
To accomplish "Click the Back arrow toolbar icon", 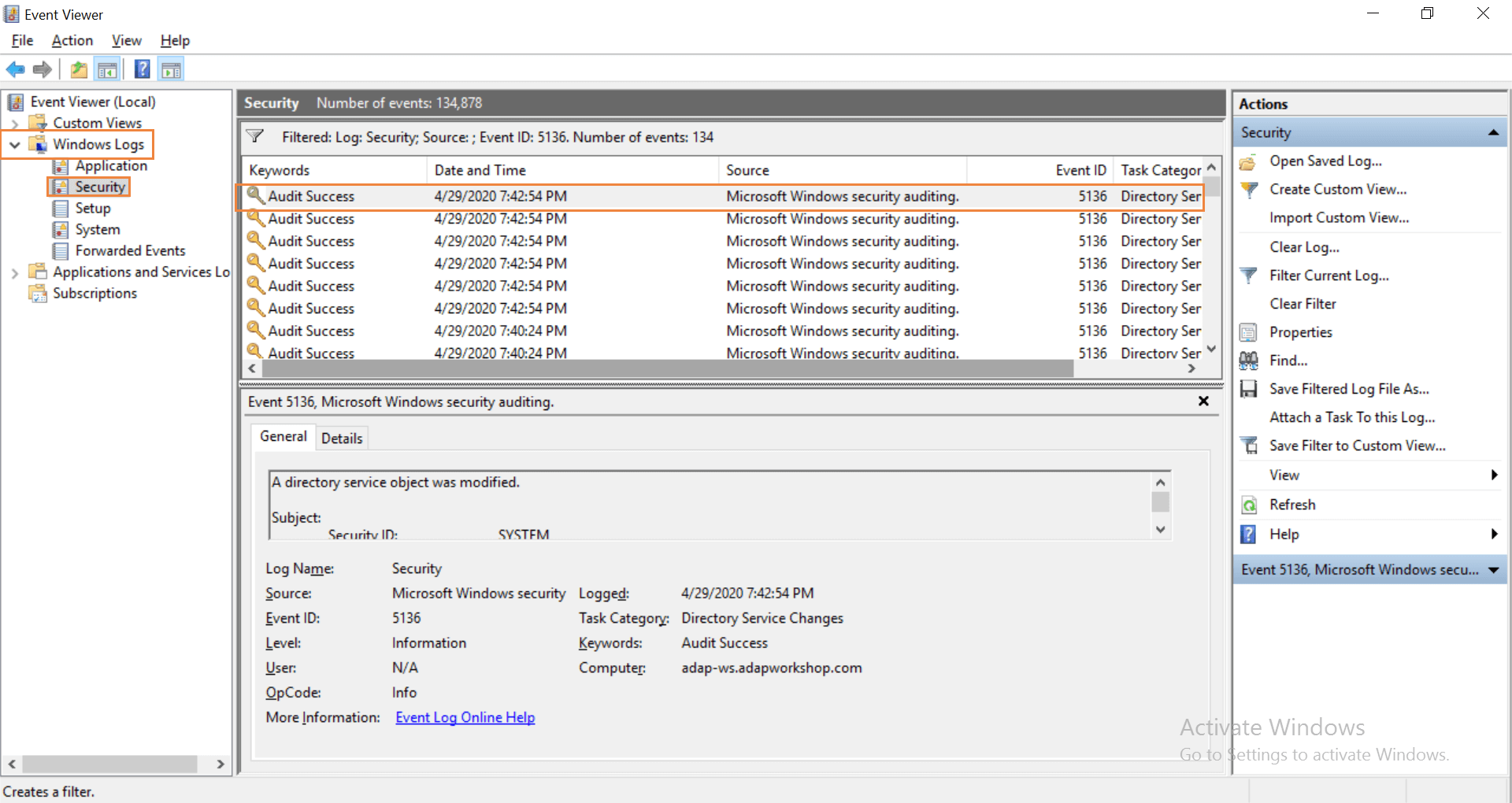I will click(x=16, y=70).
